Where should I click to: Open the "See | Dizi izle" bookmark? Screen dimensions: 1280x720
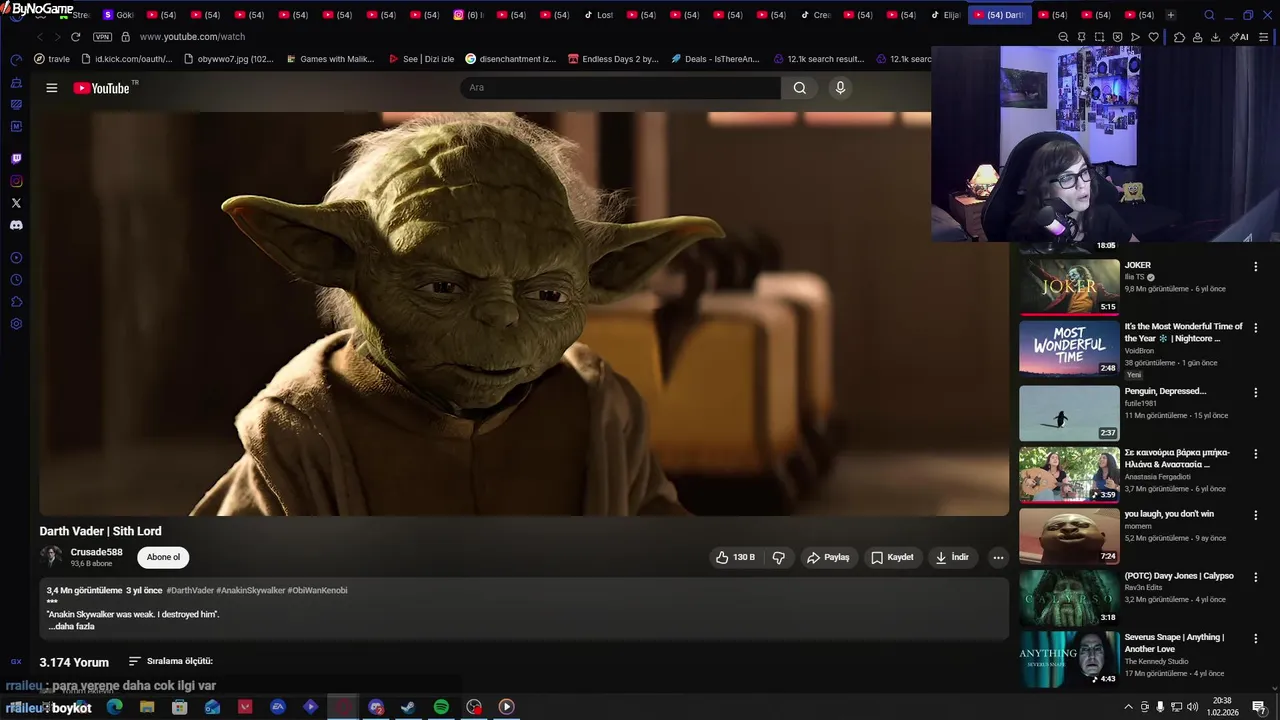(421, 59)
